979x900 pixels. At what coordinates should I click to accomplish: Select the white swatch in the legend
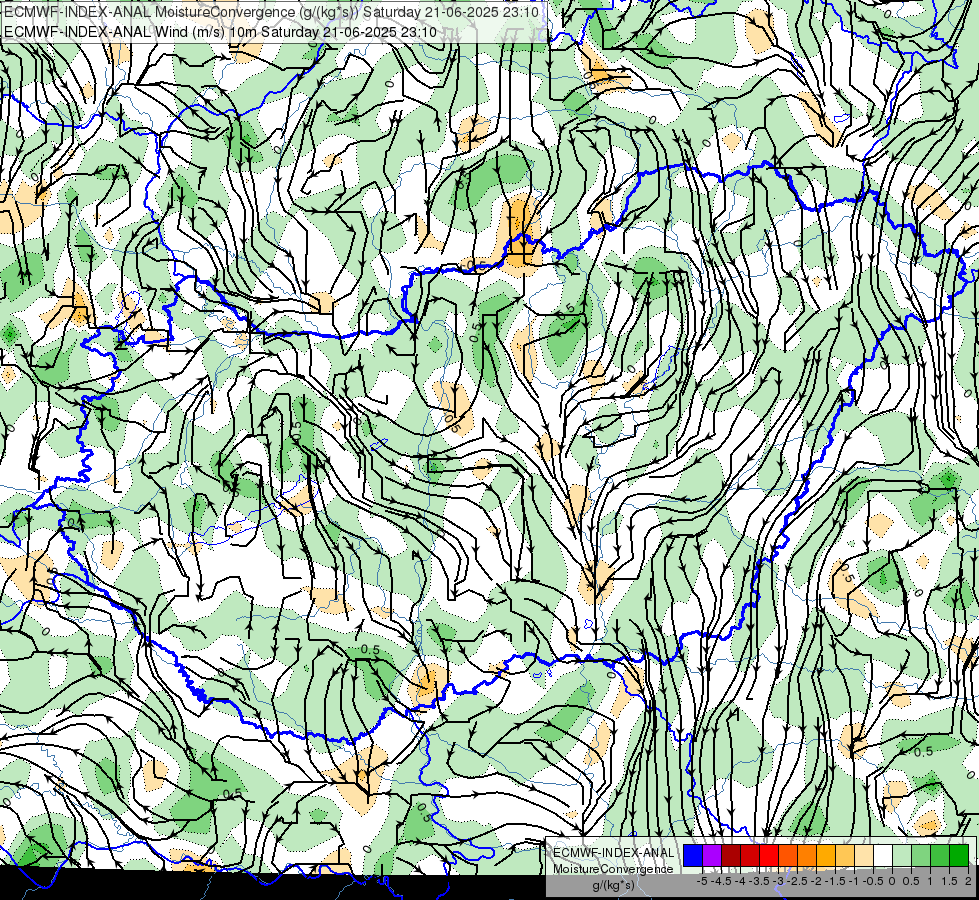[883, 856]
